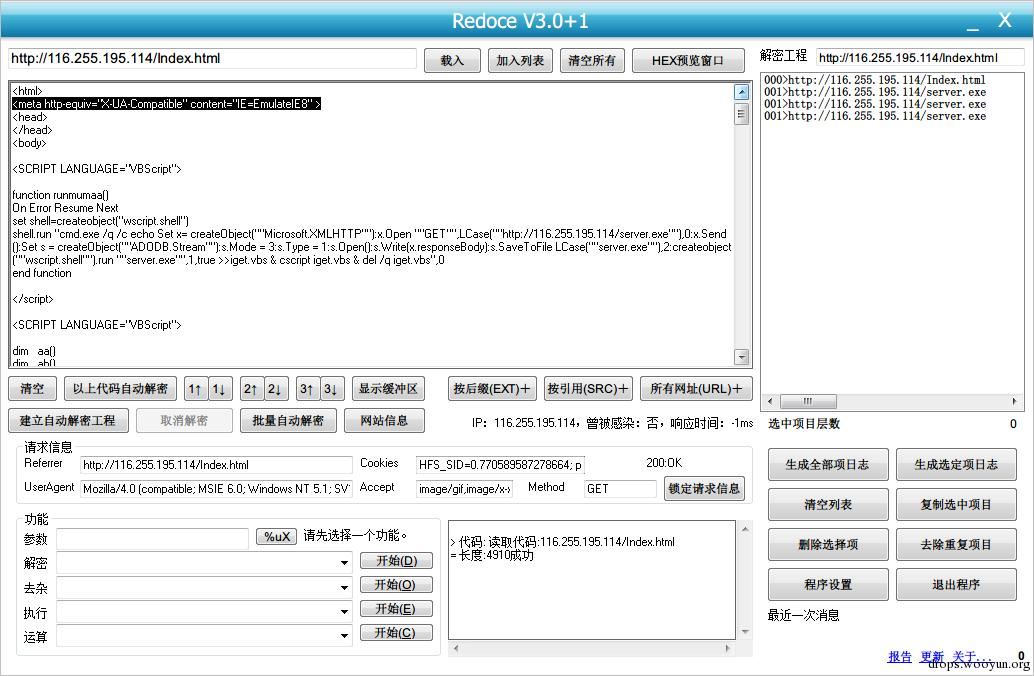Click the 生成全部项日志 button
Image resolution: width=1034 pixels, height=676 pixels.
(828, 465)
